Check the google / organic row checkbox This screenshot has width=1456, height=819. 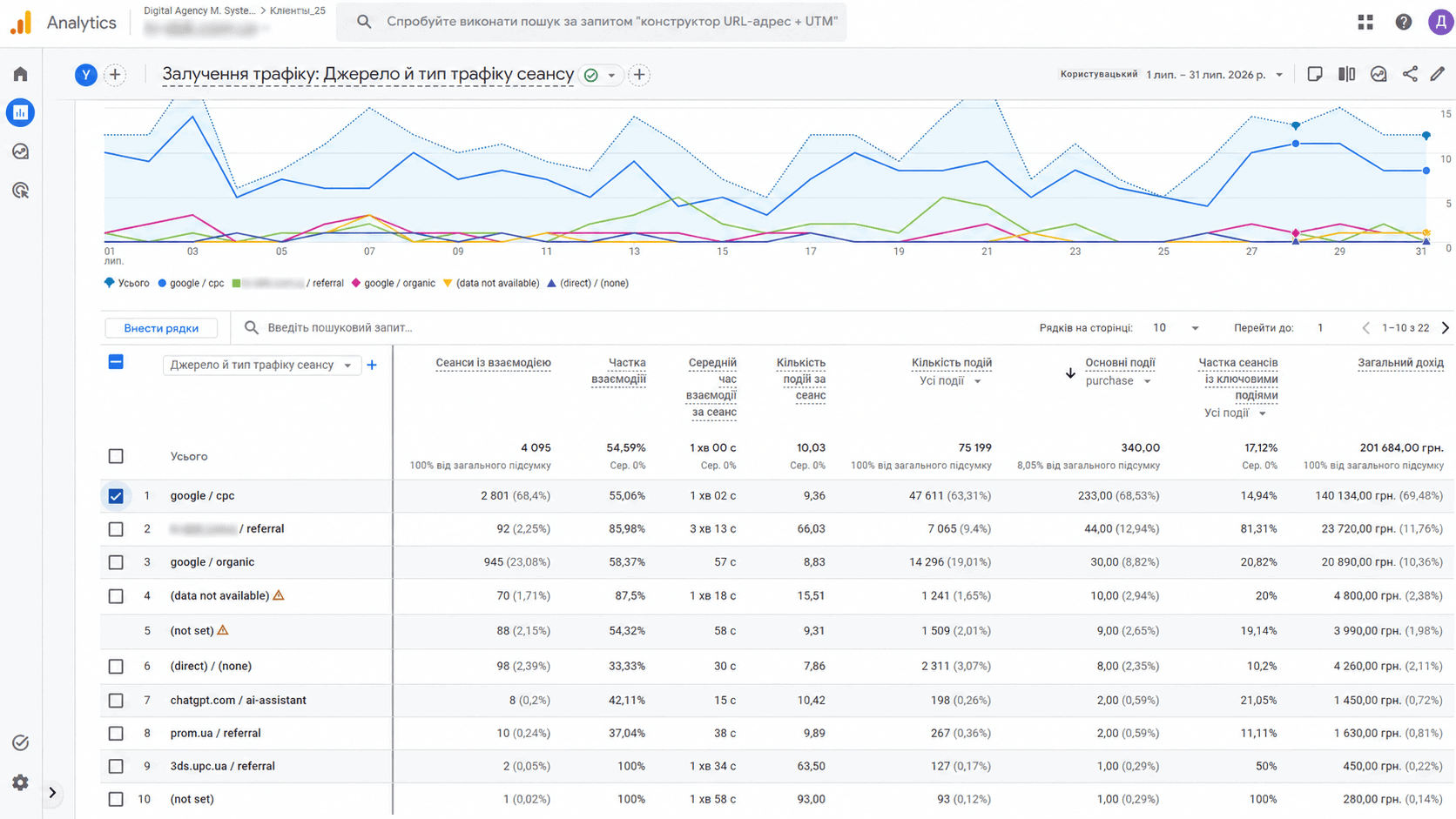pos(116,562)
